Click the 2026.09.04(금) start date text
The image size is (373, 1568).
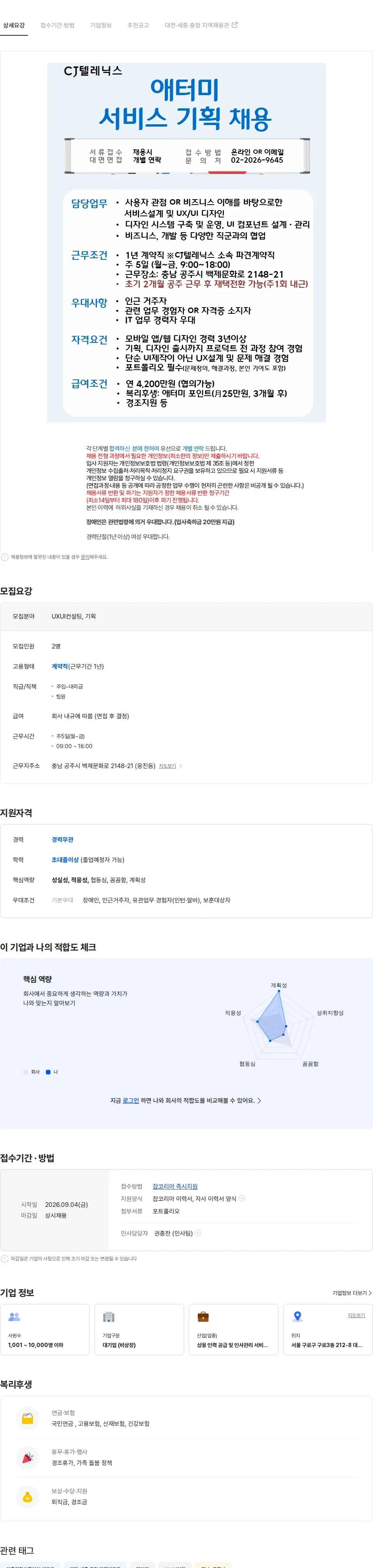click(66, 1205)
